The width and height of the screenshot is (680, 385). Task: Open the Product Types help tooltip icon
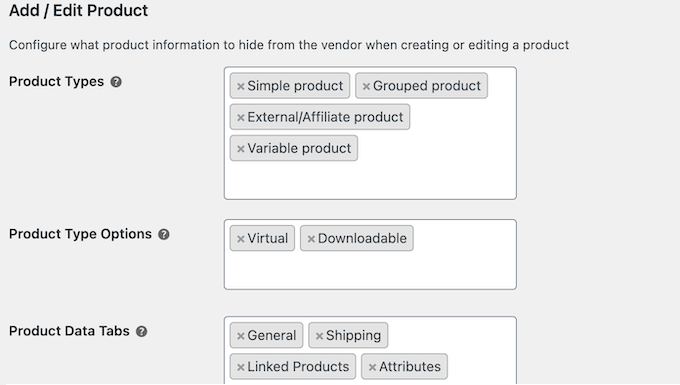(x=116, y=82)
